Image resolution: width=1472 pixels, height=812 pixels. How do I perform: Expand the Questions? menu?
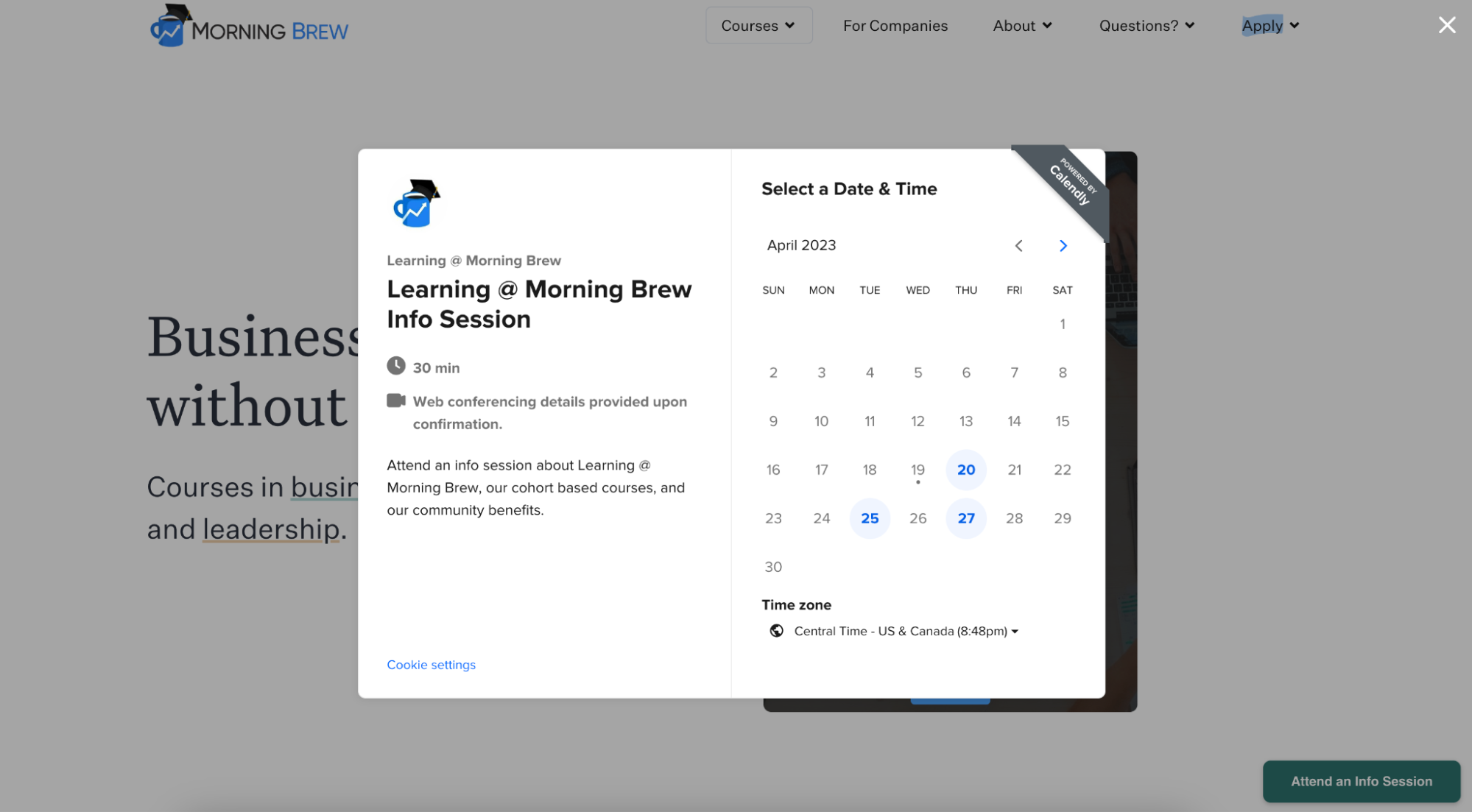pos(1146,26)
